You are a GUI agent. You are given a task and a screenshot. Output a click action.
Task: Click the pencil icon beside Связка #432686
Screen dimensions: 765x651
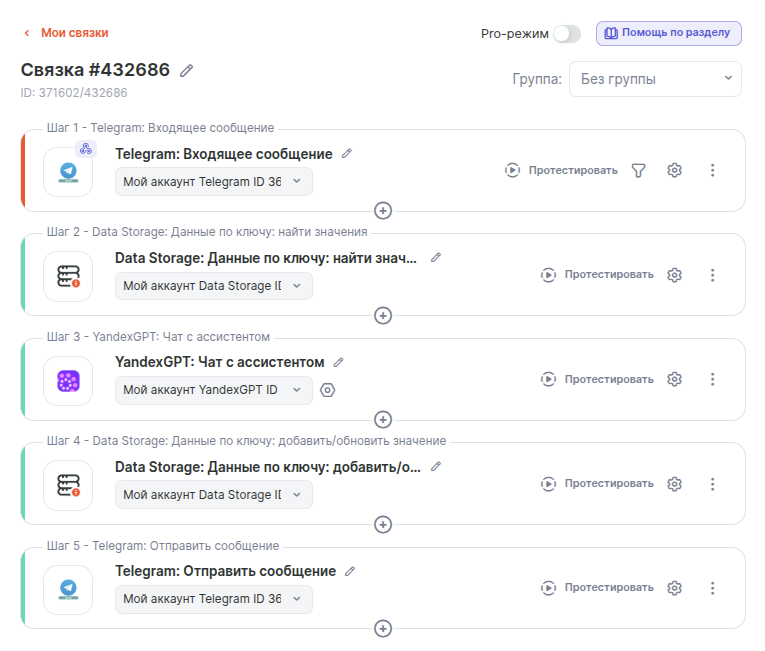tap(186, 70)
